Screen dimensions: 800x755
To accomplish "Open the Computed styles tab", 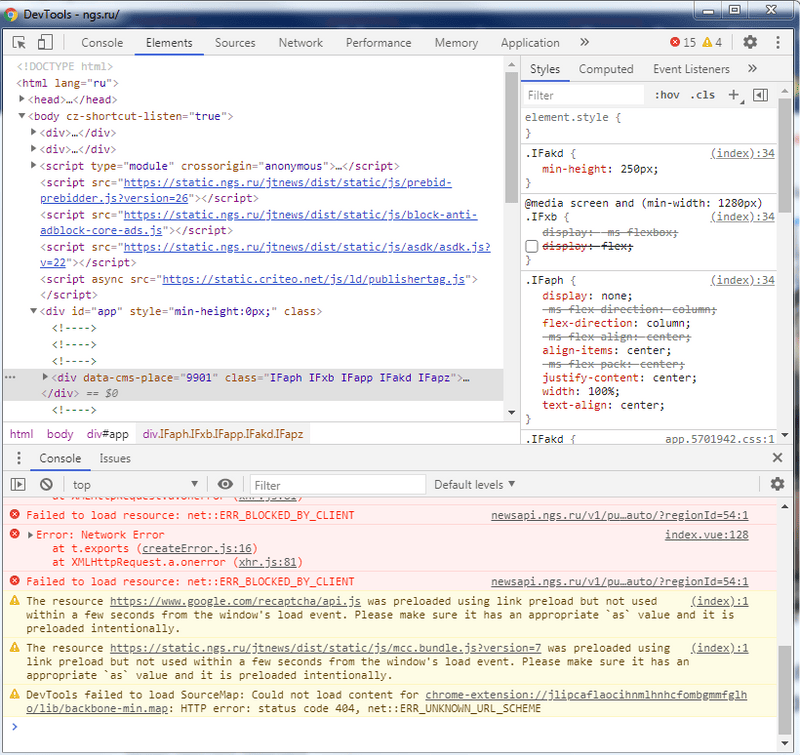I will (606, 69).
